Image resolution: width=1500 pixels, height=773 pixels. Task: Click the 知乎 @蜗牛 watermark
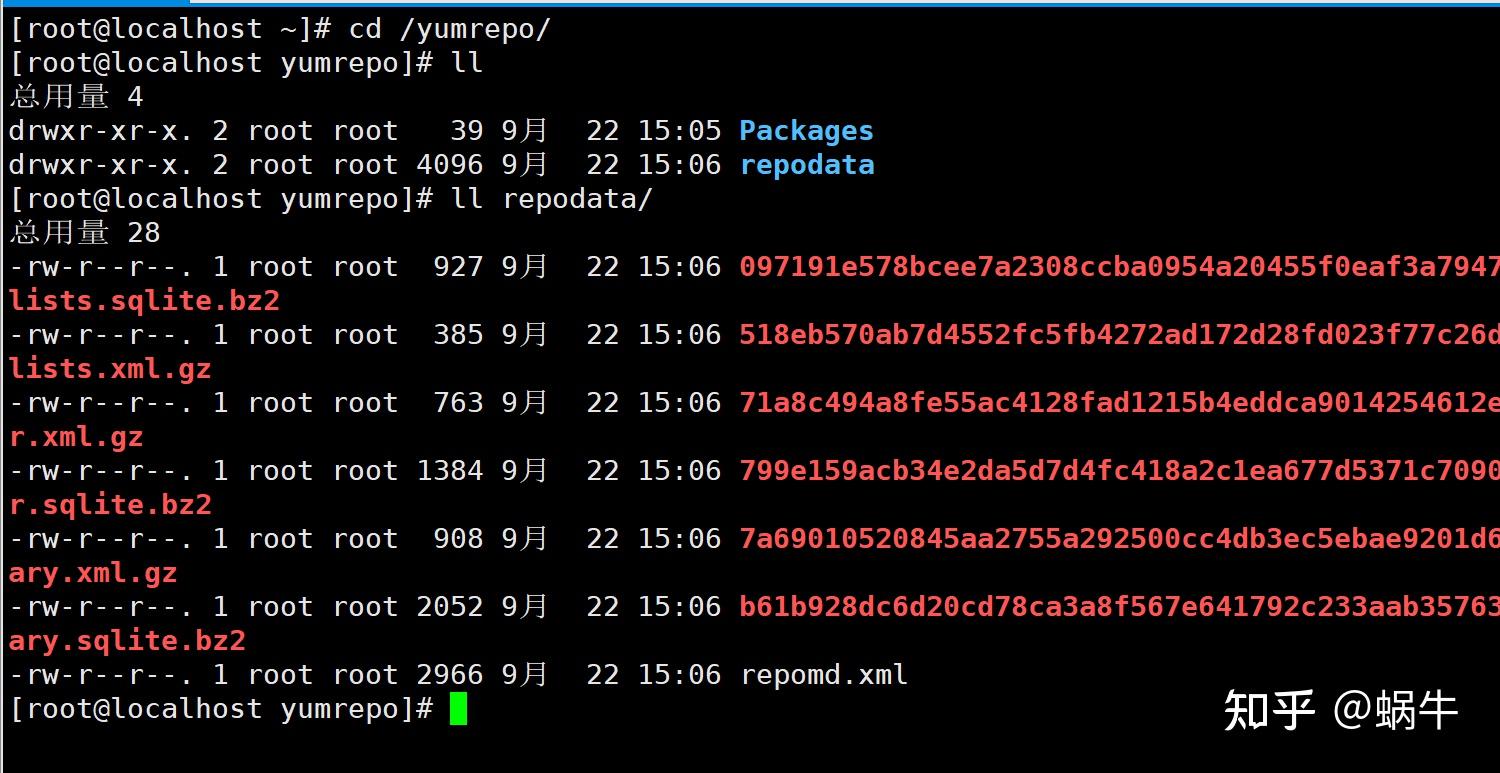(x=1341, y=710)
